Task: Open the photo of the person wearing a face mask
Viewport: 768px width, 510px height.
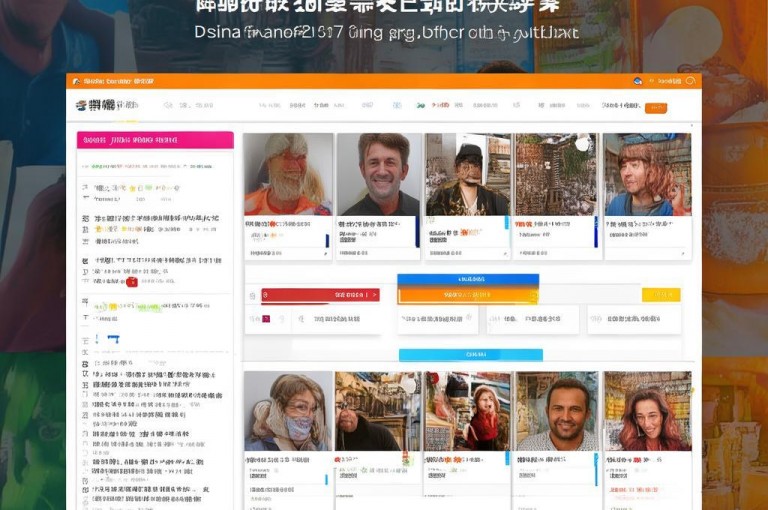Action: (288, 411)
